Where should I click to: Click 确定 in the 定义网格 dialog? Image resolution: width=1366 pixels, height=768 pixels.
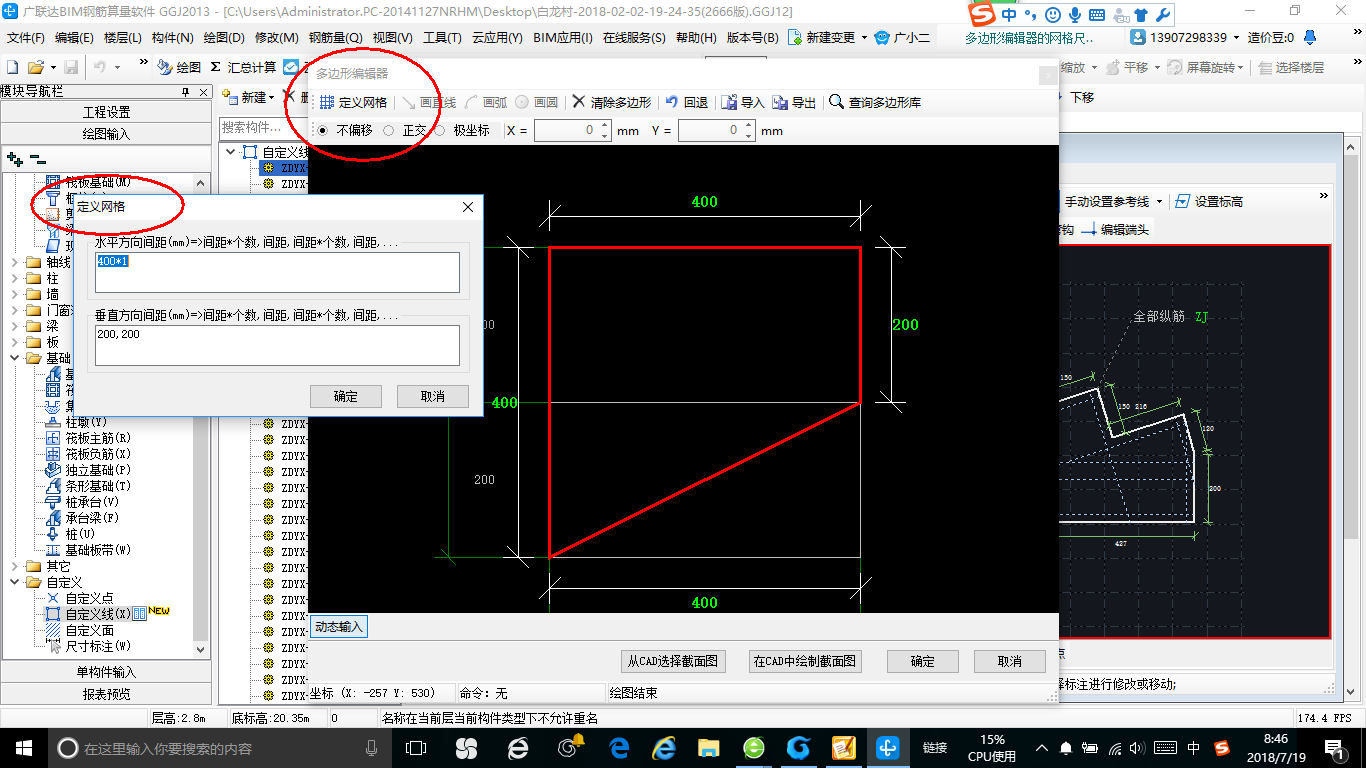coord(346,396)
